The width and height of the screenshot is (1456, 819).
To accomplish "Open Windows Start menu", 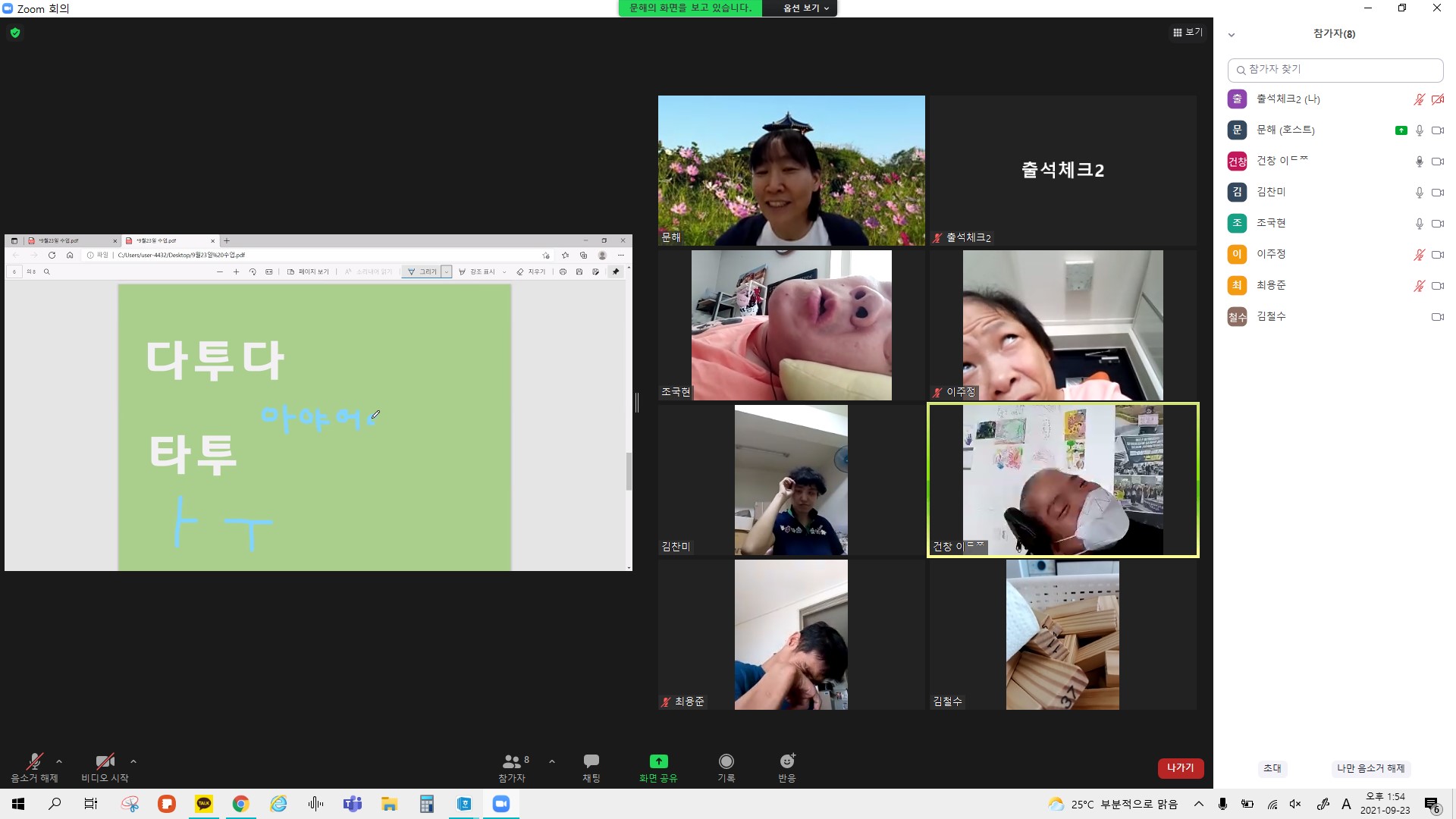I will pyautogui.click(x=18, y=804).
